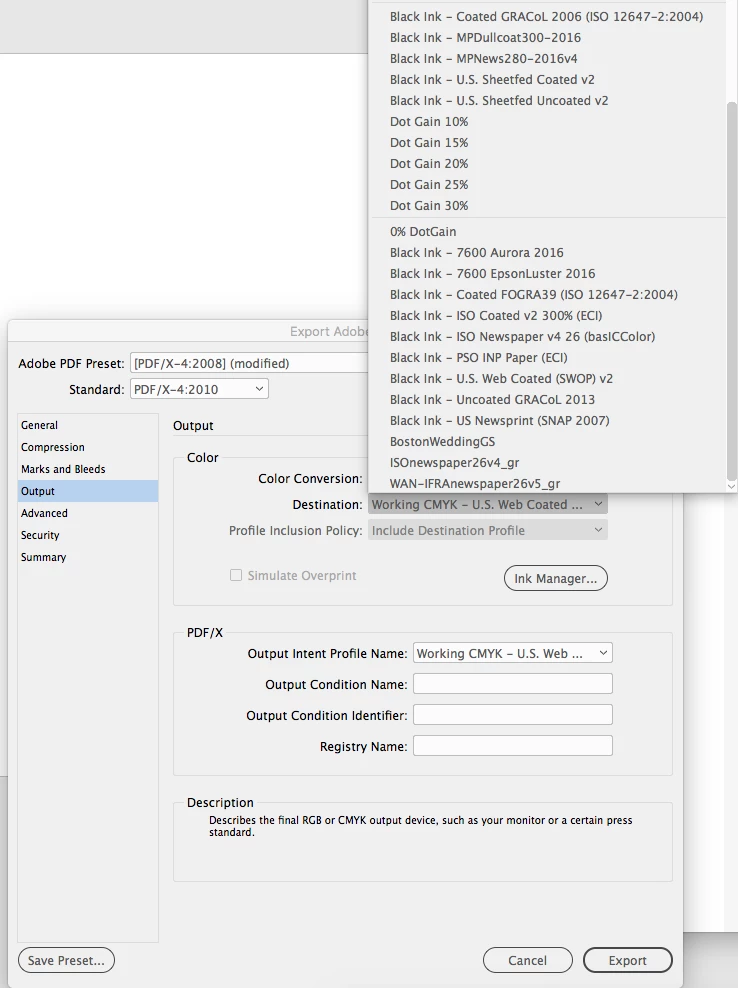Switch to the Security pane

[88, 536]
